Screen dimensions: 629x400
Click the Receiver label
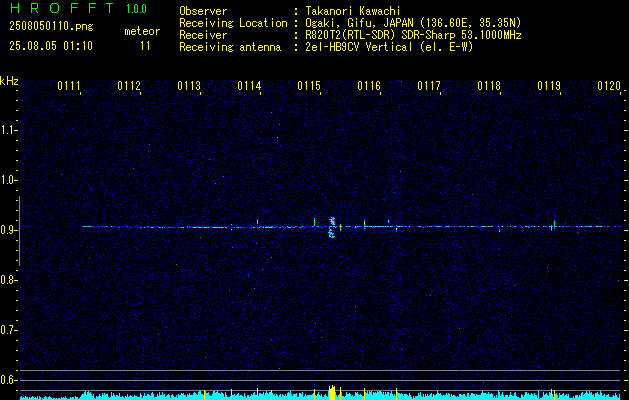pos(203,35)
